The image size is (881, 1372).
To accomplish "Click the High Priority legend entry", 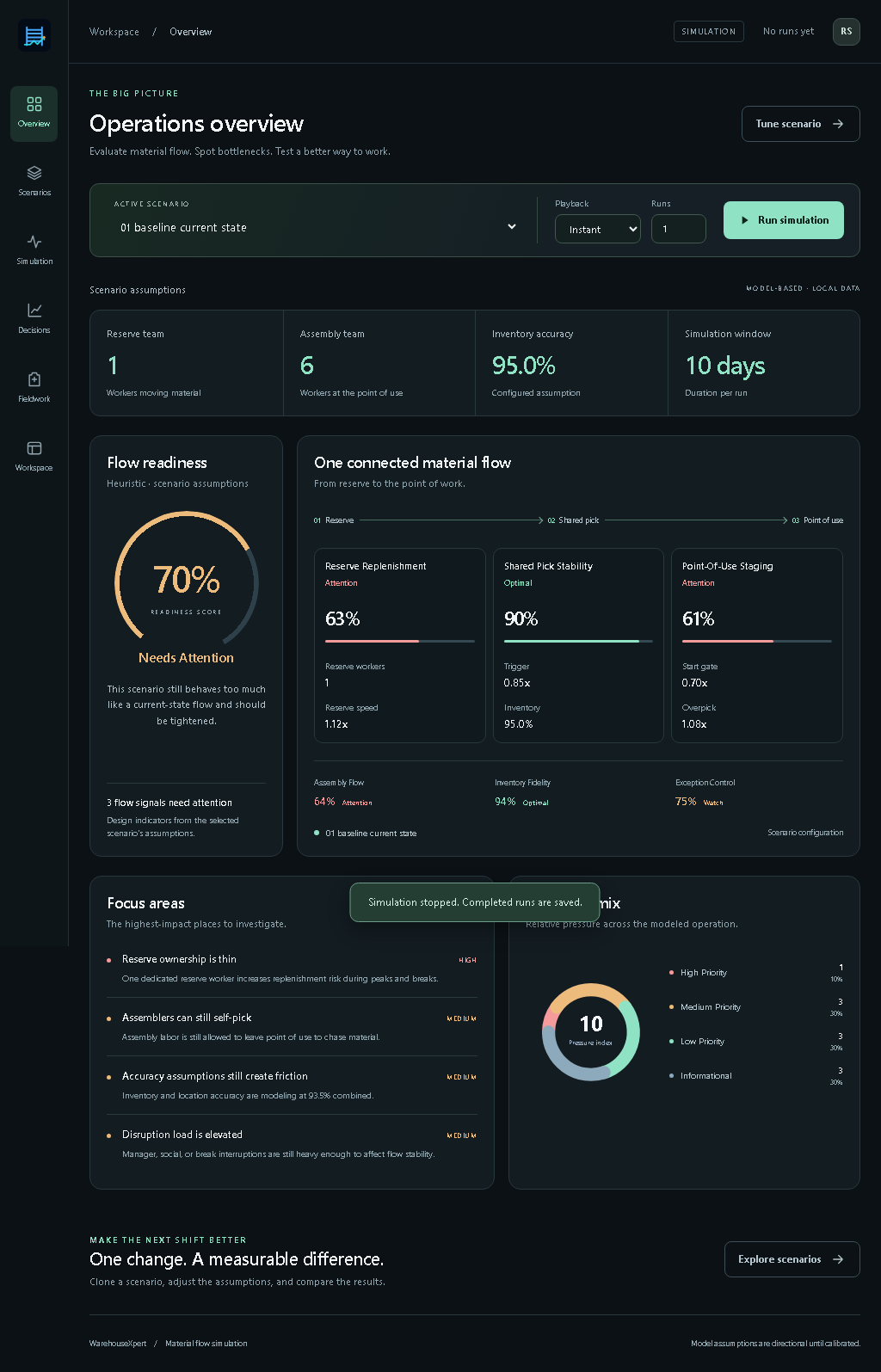I will 756,973.
